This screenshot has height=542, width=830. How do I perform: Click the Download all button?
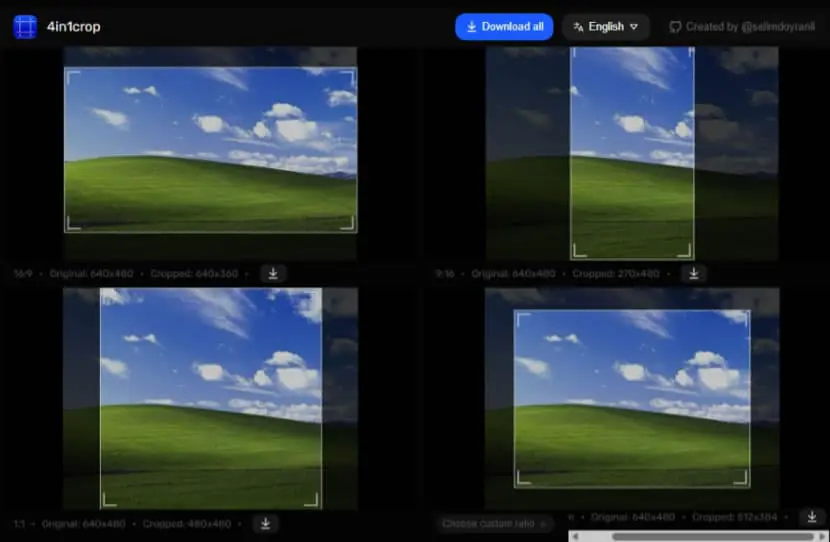coord(504,27)
